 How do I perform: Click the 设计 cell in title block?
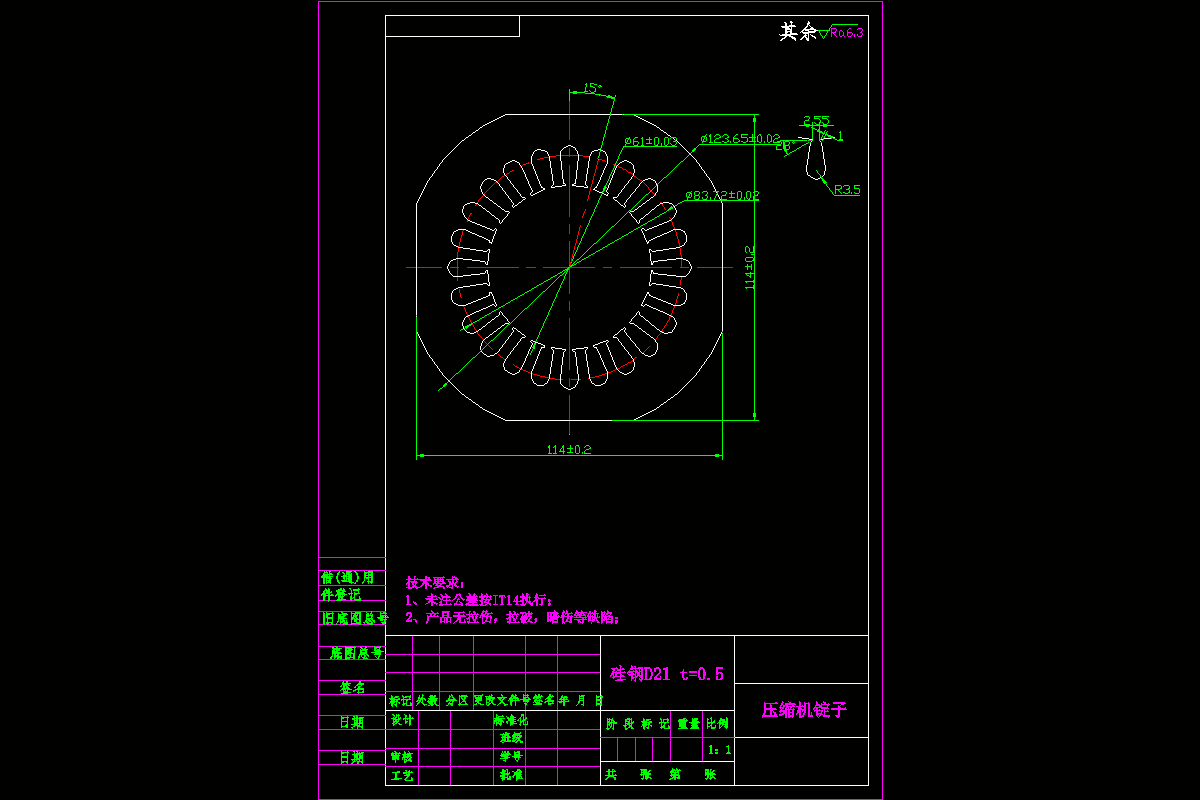click(402, 720)
